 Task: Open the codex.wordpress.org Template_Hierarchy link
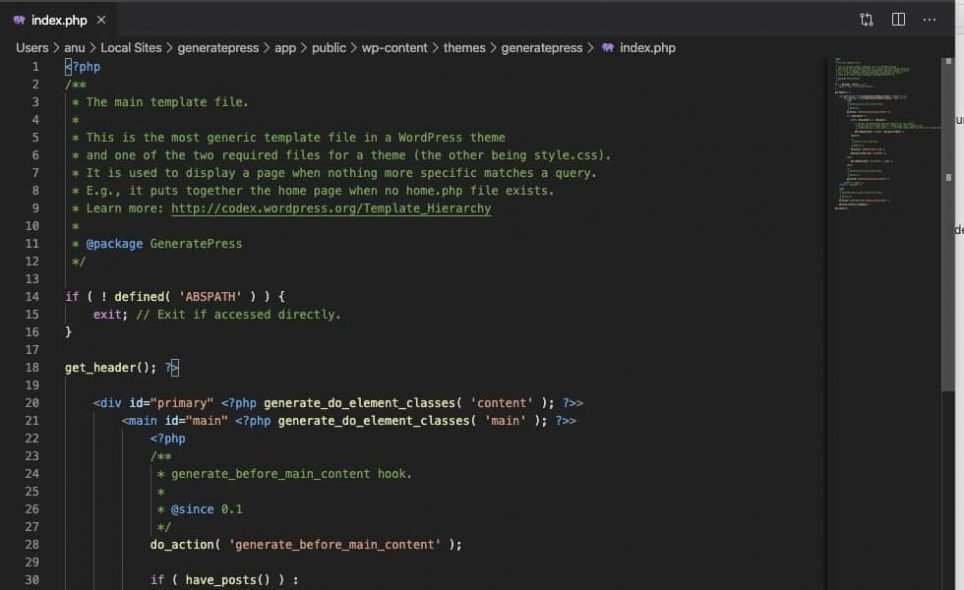coord(331,209)
